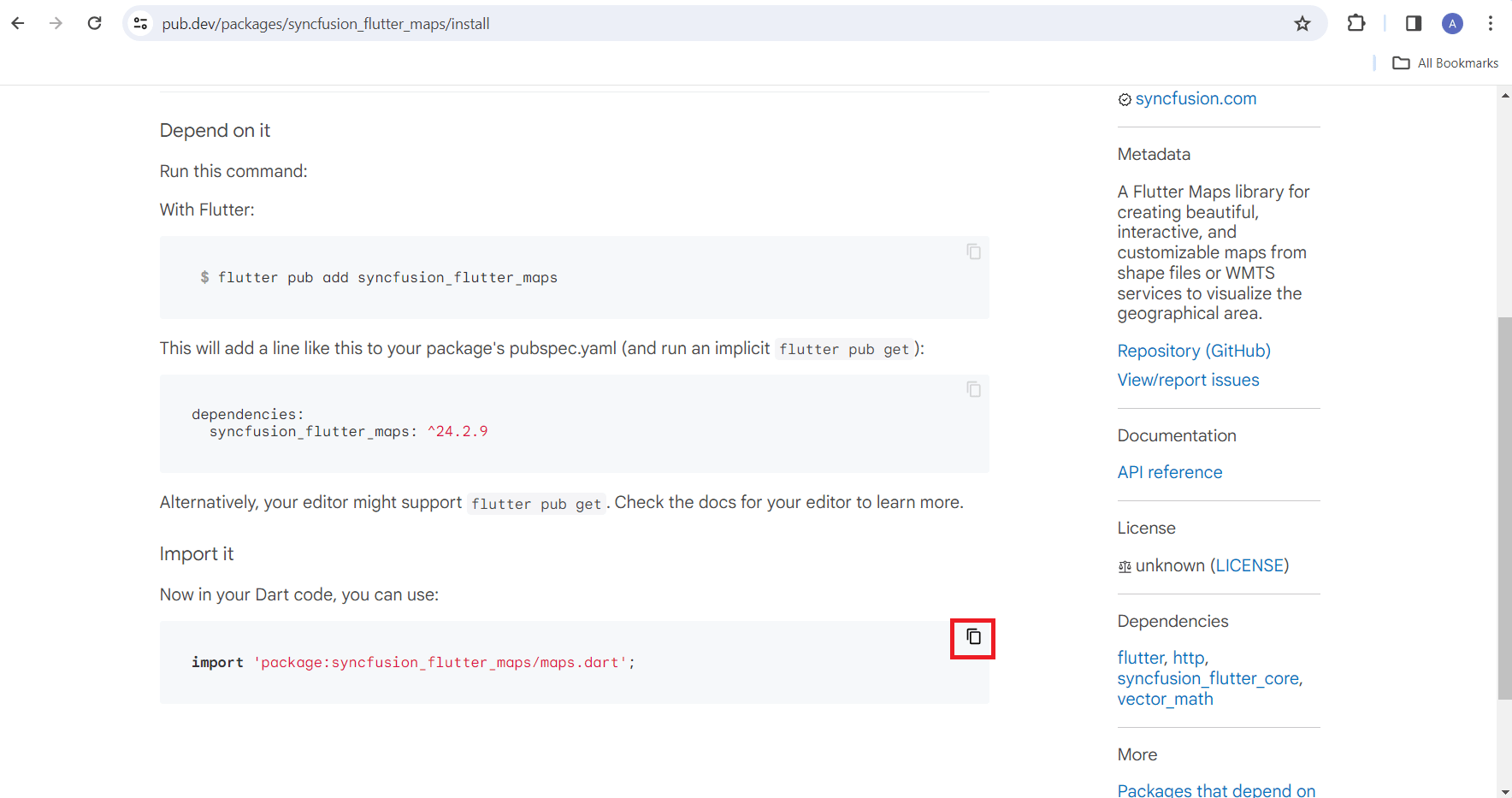The image size is (1512, 798).
Task: Open the browser extensions puzzle icon
Action: coord(1356,24)
